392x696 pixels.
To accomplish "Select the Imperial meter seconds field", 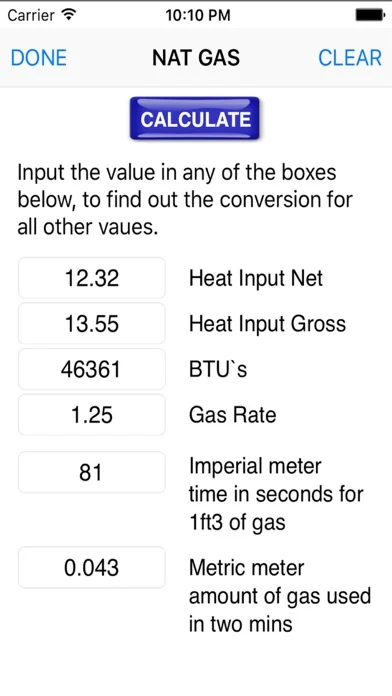I will point(92,472).
